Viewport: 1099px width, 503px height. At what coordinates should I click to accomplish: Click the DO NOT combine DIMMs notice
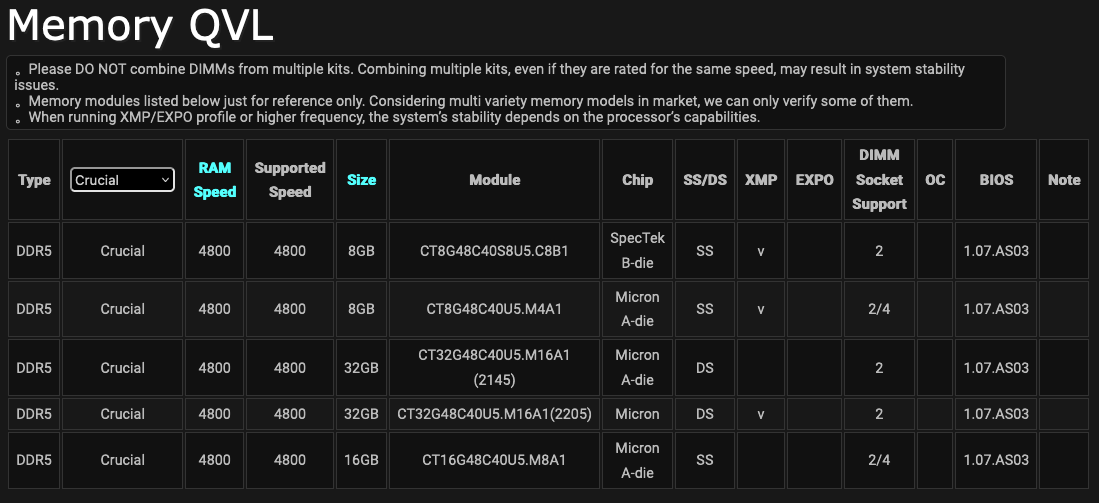pyautogui.click(x=489, y=77)
